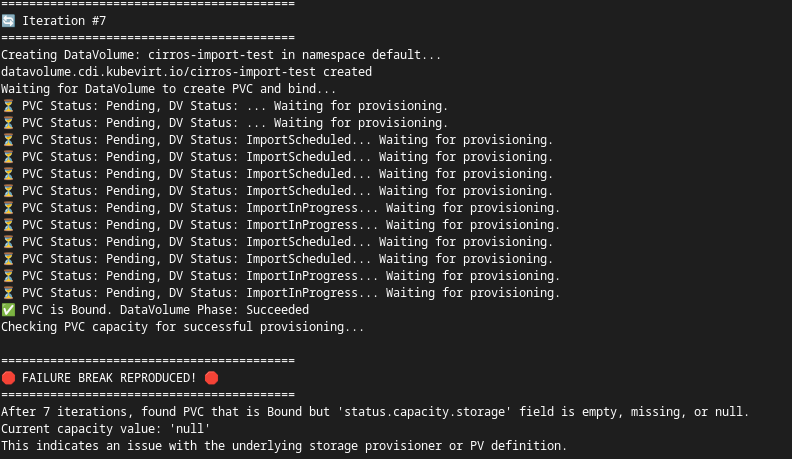The image size is (792, 459).
Task: Click the green checkmark before PVC is Bound
Action: 8,310
